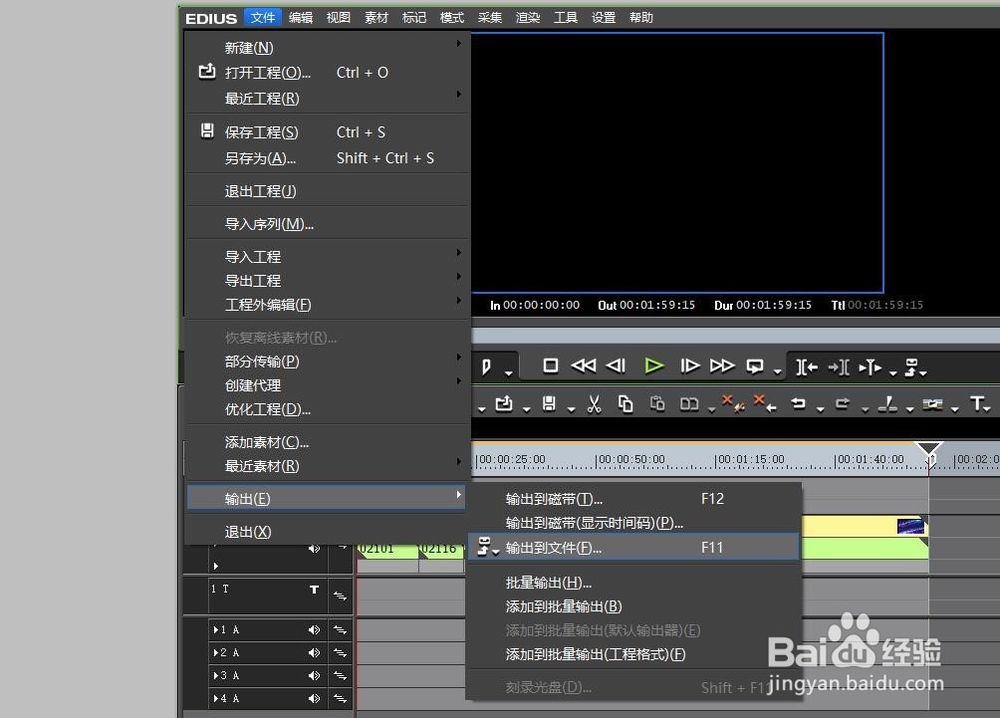Mute audio track 1 A speaker

[x=314, y=630]
